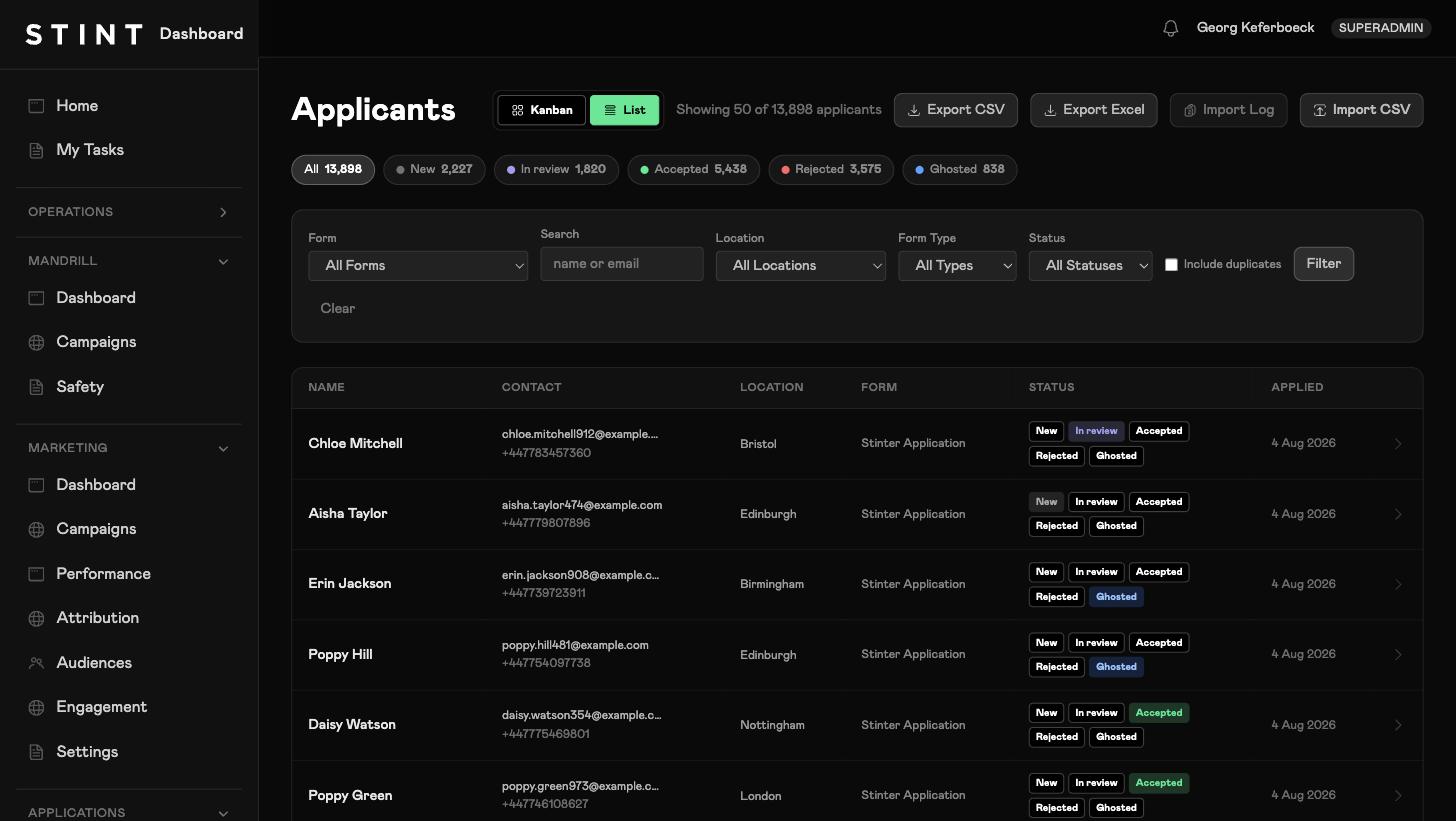Collapse the Marketing sidebar section
Viewport: 1456px width, 821px height.
click(223, 448)
